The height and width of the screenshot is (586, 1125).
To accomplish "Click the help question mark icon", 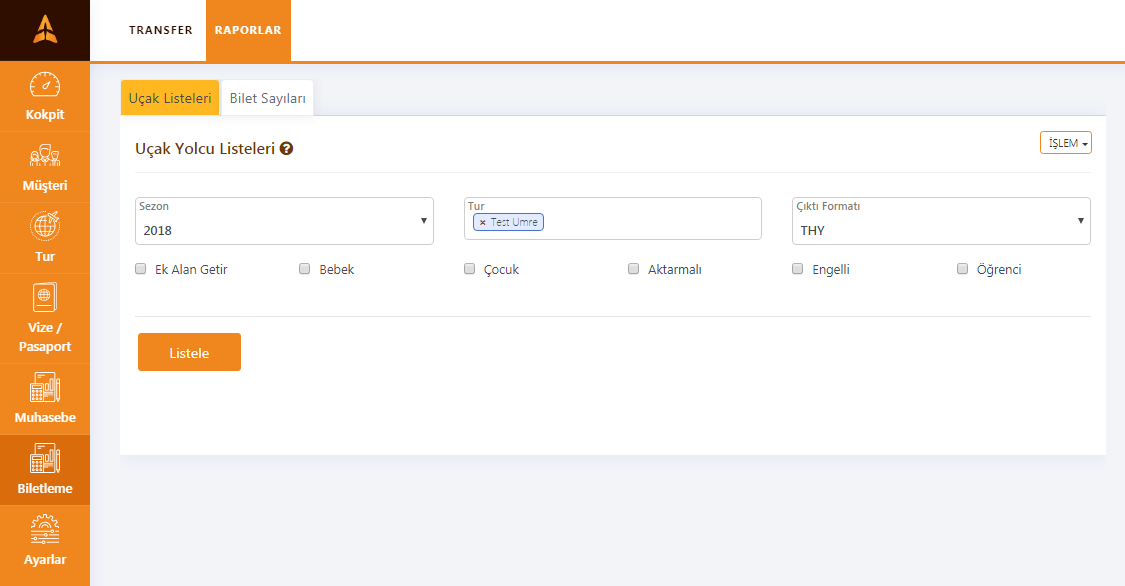I will (286, 148).
